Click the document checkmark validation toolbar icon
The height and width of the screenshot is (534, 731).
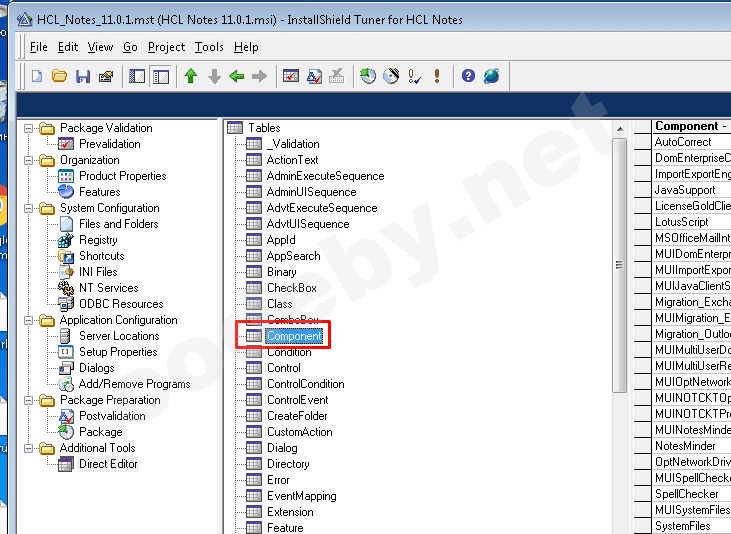pyautogui.click(x=314, y=76)
